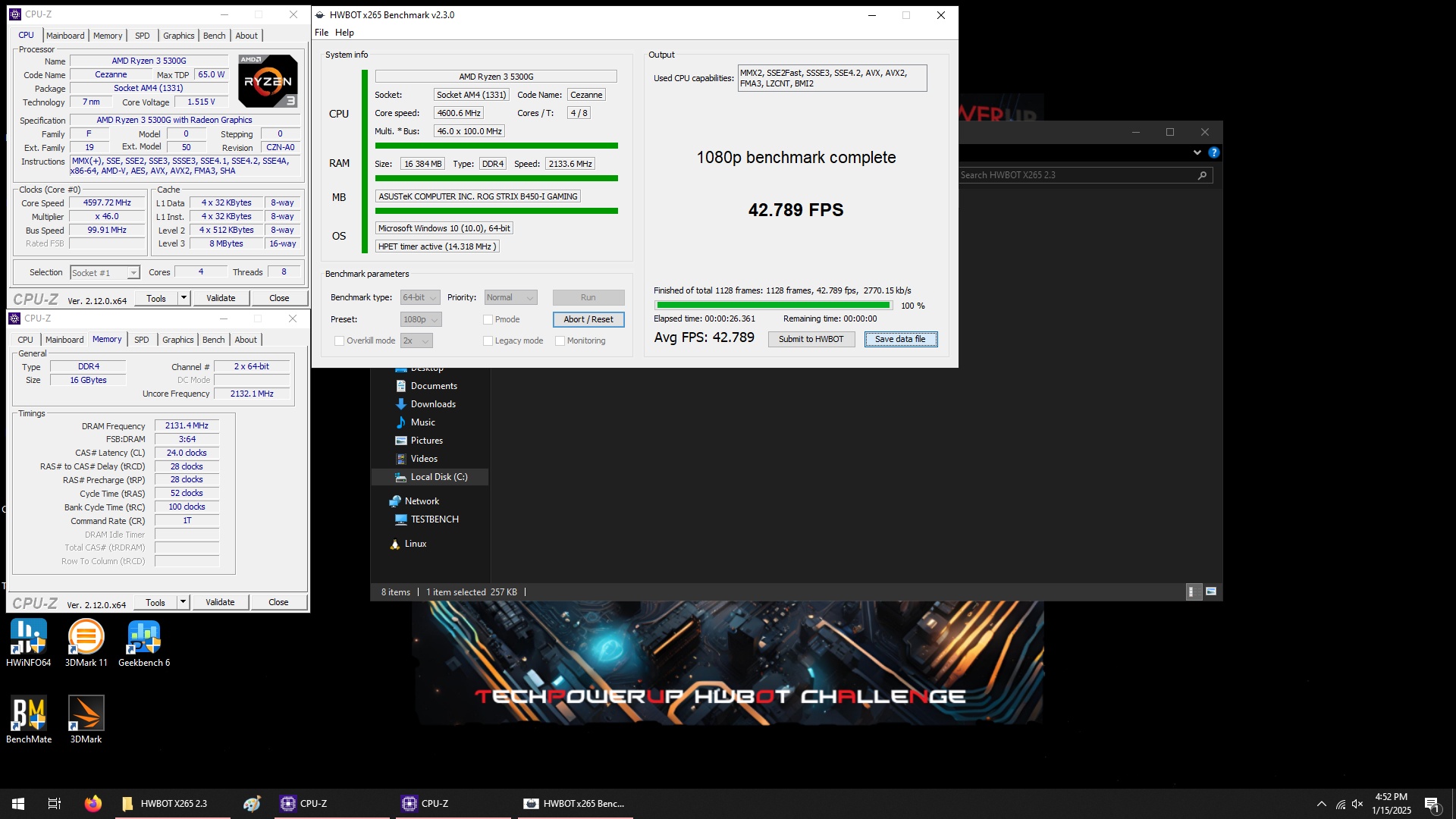1456x819 pixels.
Task: Open the Preset 1080p dropdown
Action: coord(421,320)
